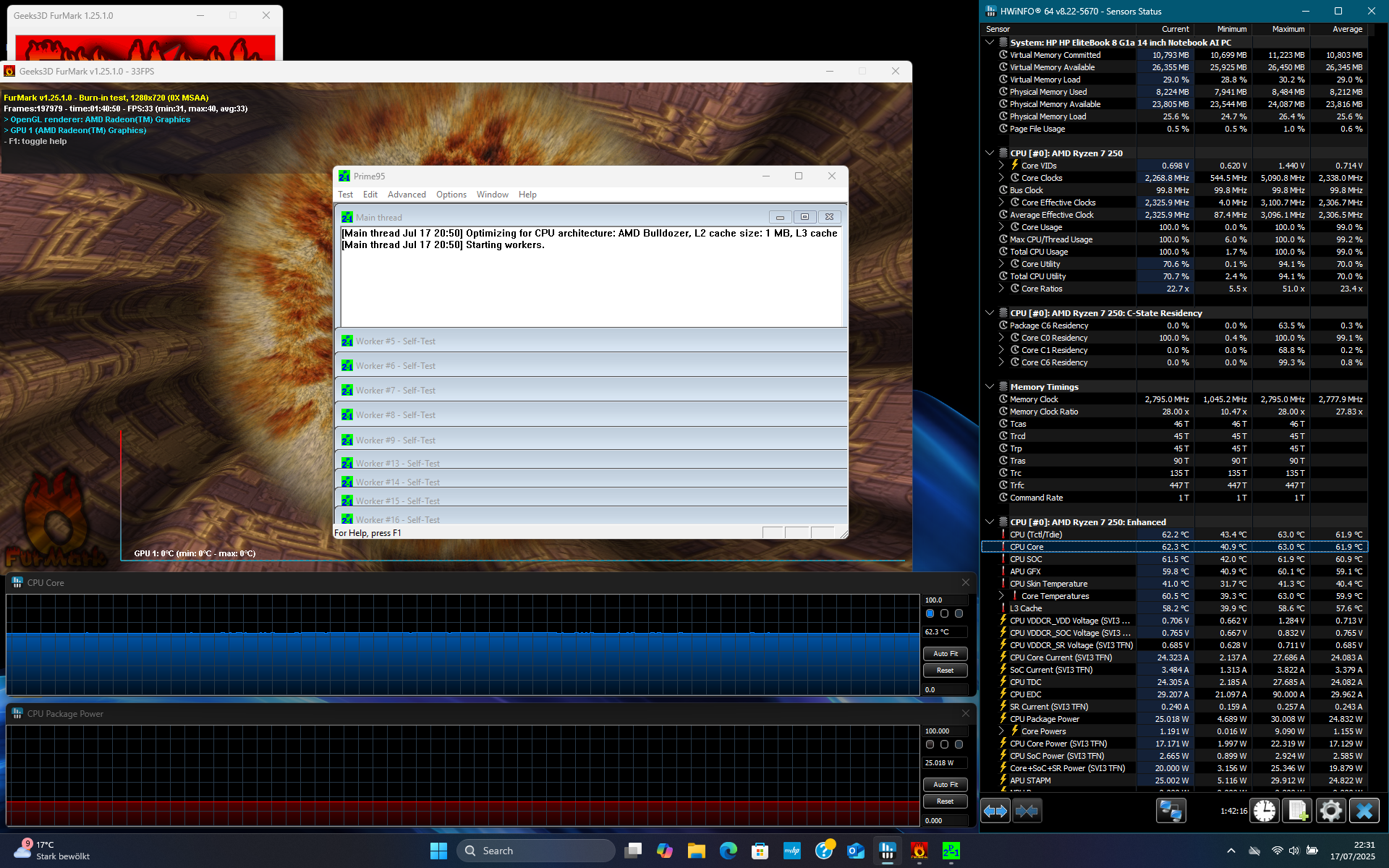Select third radio button in CPU Core graph

click(959, 613)
